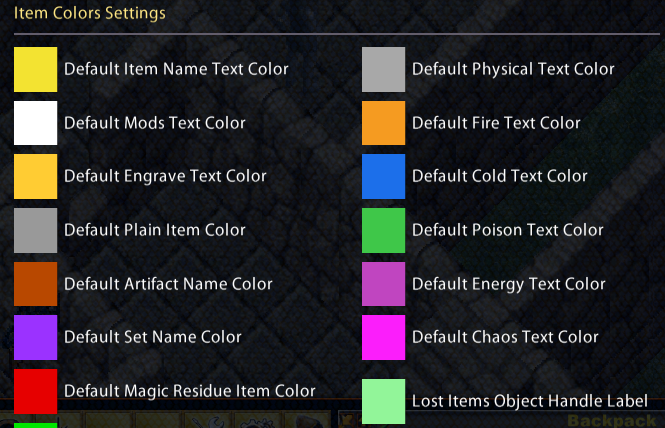Choose the Default Physical Text Color swatch
Viewport: 665px width, 428px height.
(x=383, y=70)
